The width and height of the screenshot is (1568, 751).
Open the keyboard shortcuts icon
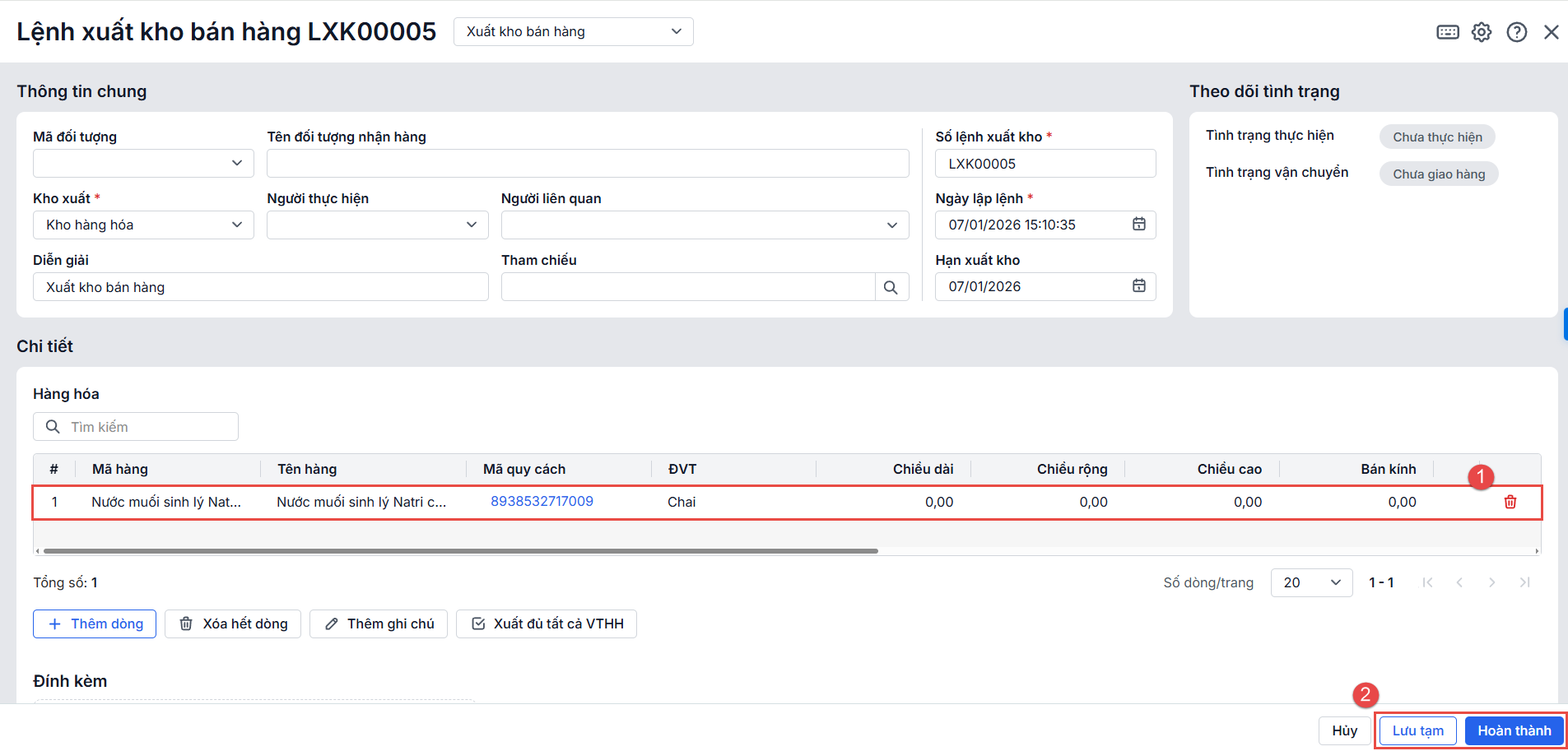1447,32
